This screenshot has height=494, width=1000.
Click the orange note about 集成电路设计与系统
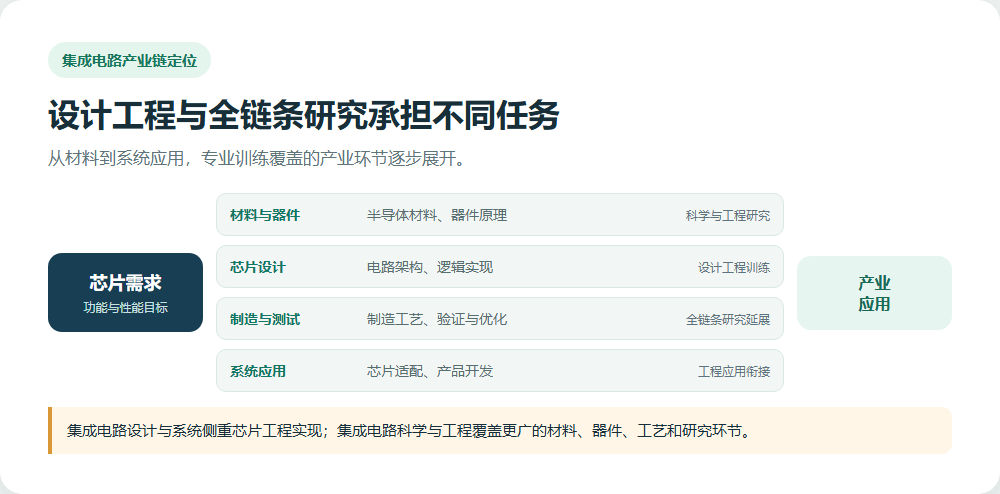[x=500, y=431]
